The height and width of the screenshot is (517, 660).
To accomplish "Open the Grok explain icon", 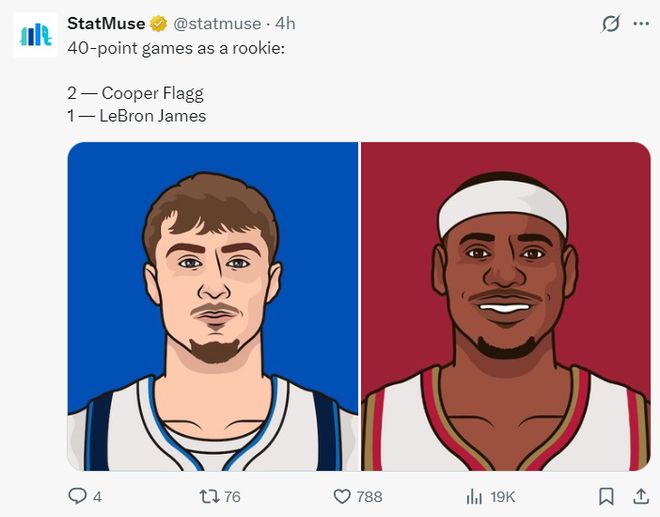I will [x=610, y=23].
